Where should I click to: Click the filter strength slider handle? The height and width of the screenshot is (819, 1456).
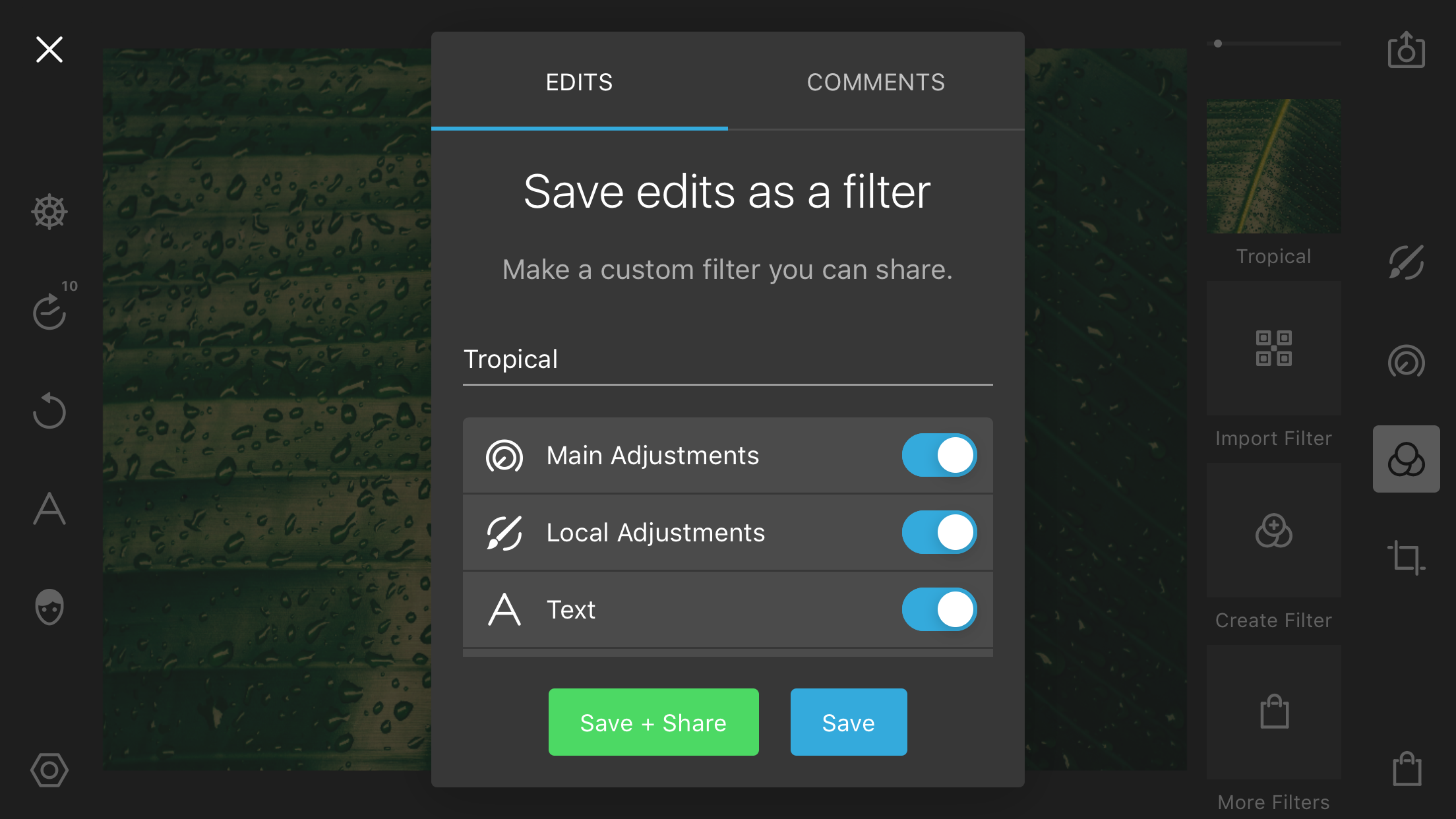click(1218, 44)
